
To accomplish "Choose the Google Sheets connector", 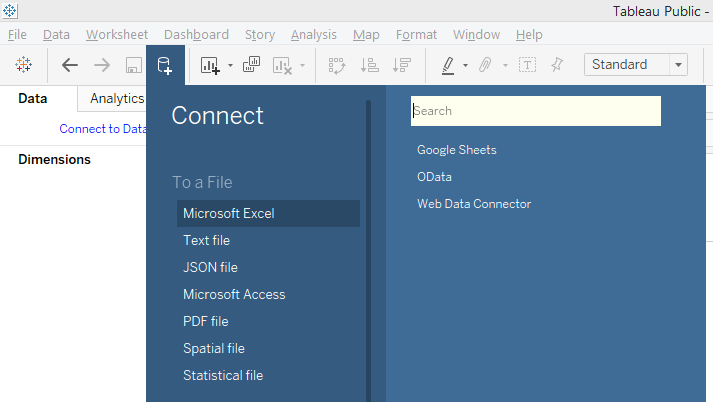I will pyautogui.click(x=457, y=150).
